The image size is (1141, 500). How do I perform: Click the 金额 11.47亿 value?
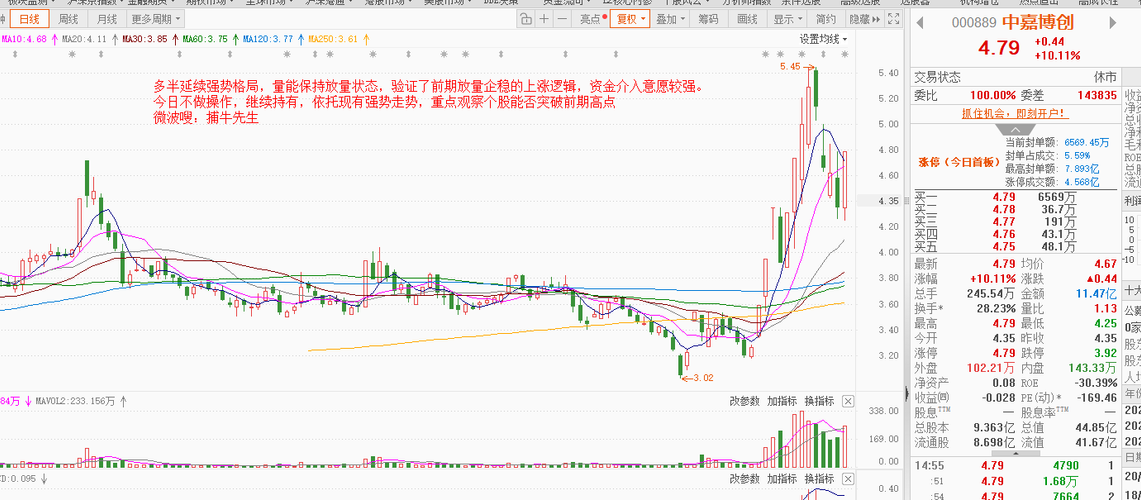[x=1097, y=294]
